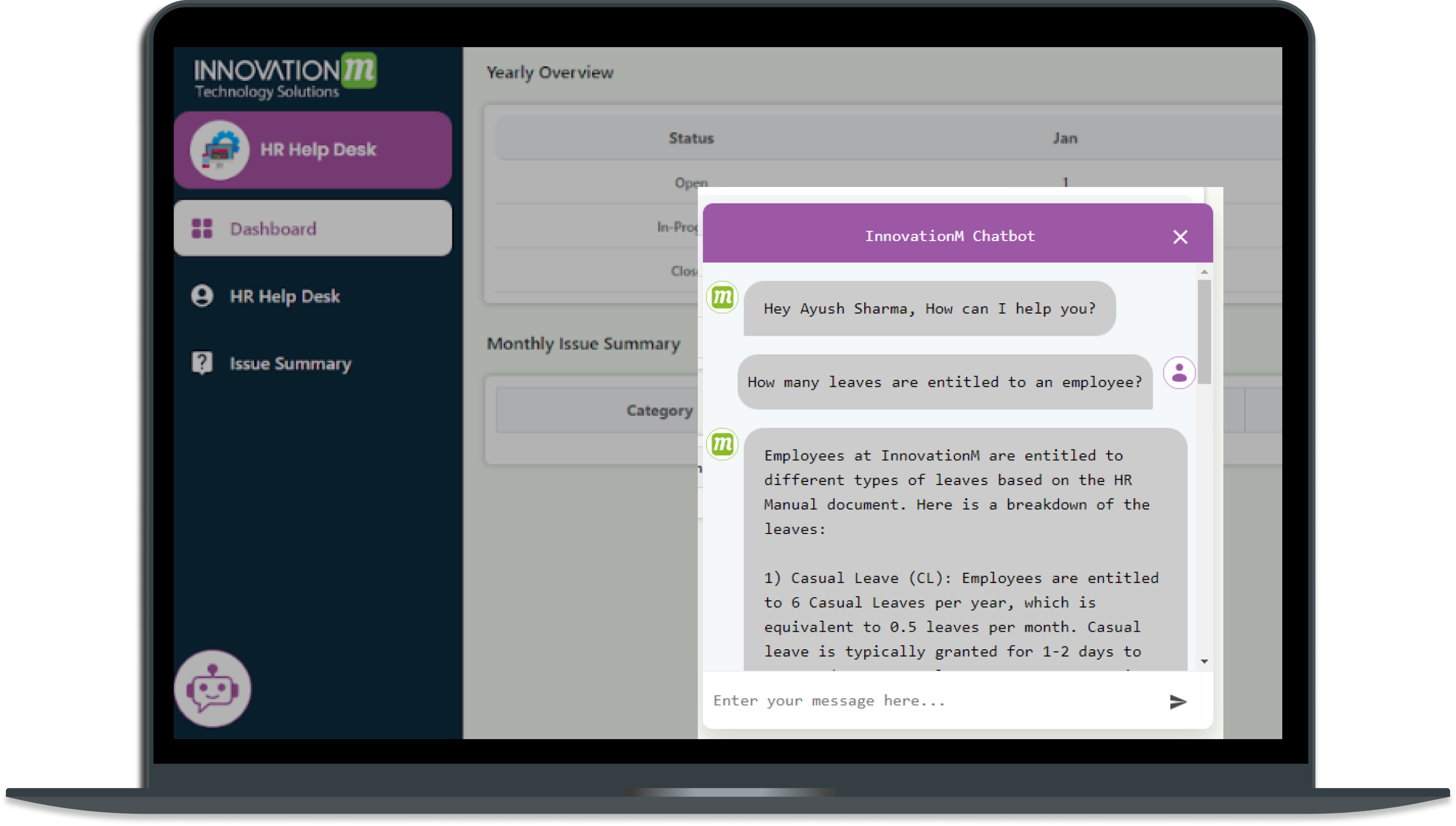Click the 'Yearly Overview' heading
The height and width of the screenshot is (826, 1456).
tap(550, 73)
